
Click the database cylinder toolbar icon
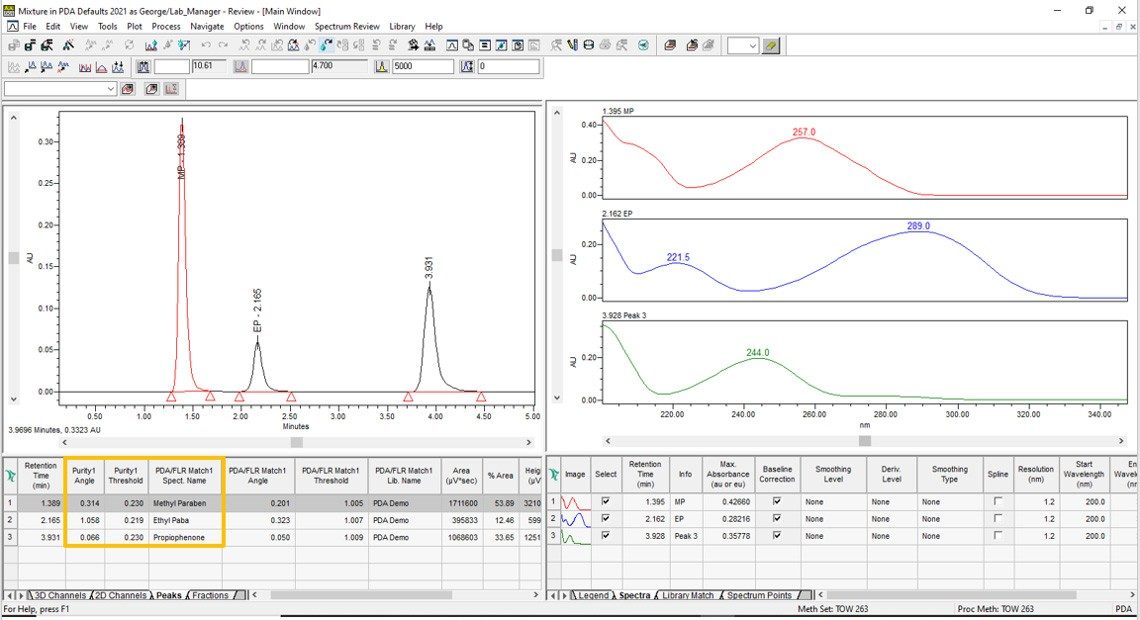point(589,45)
